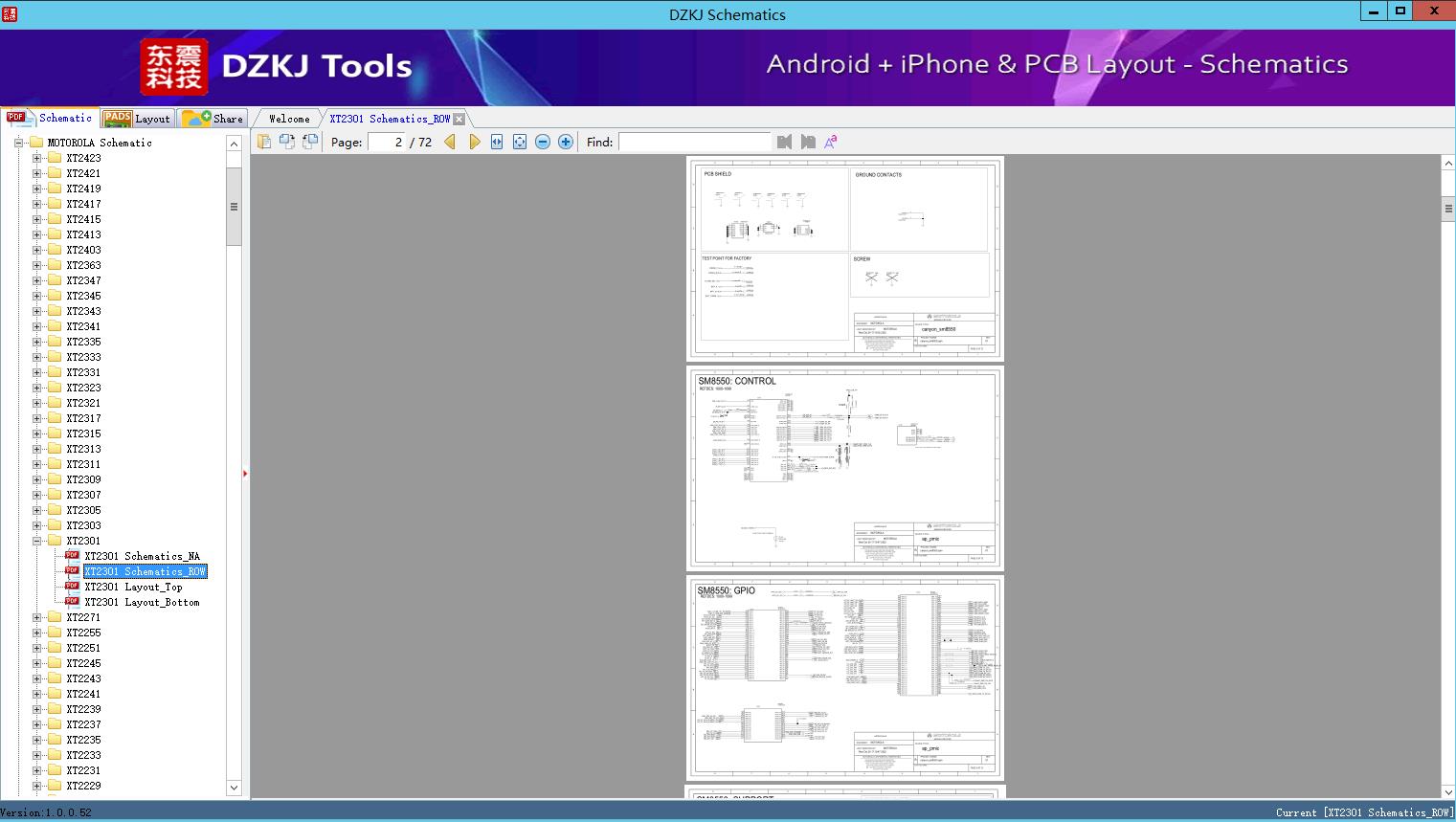Go to the next page with the right arrow
Image resolution: width=1456 pixels, height=822 pixels.
(474, 142)
